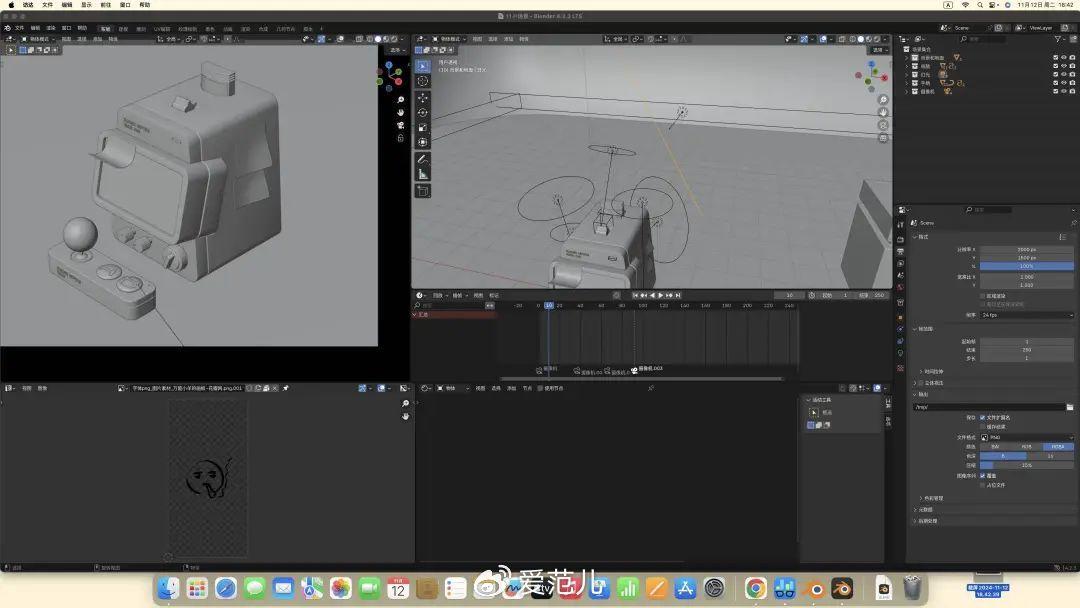Select the Box Select tool
Viewport: 1080px width, 608px height.
[423, 64]
